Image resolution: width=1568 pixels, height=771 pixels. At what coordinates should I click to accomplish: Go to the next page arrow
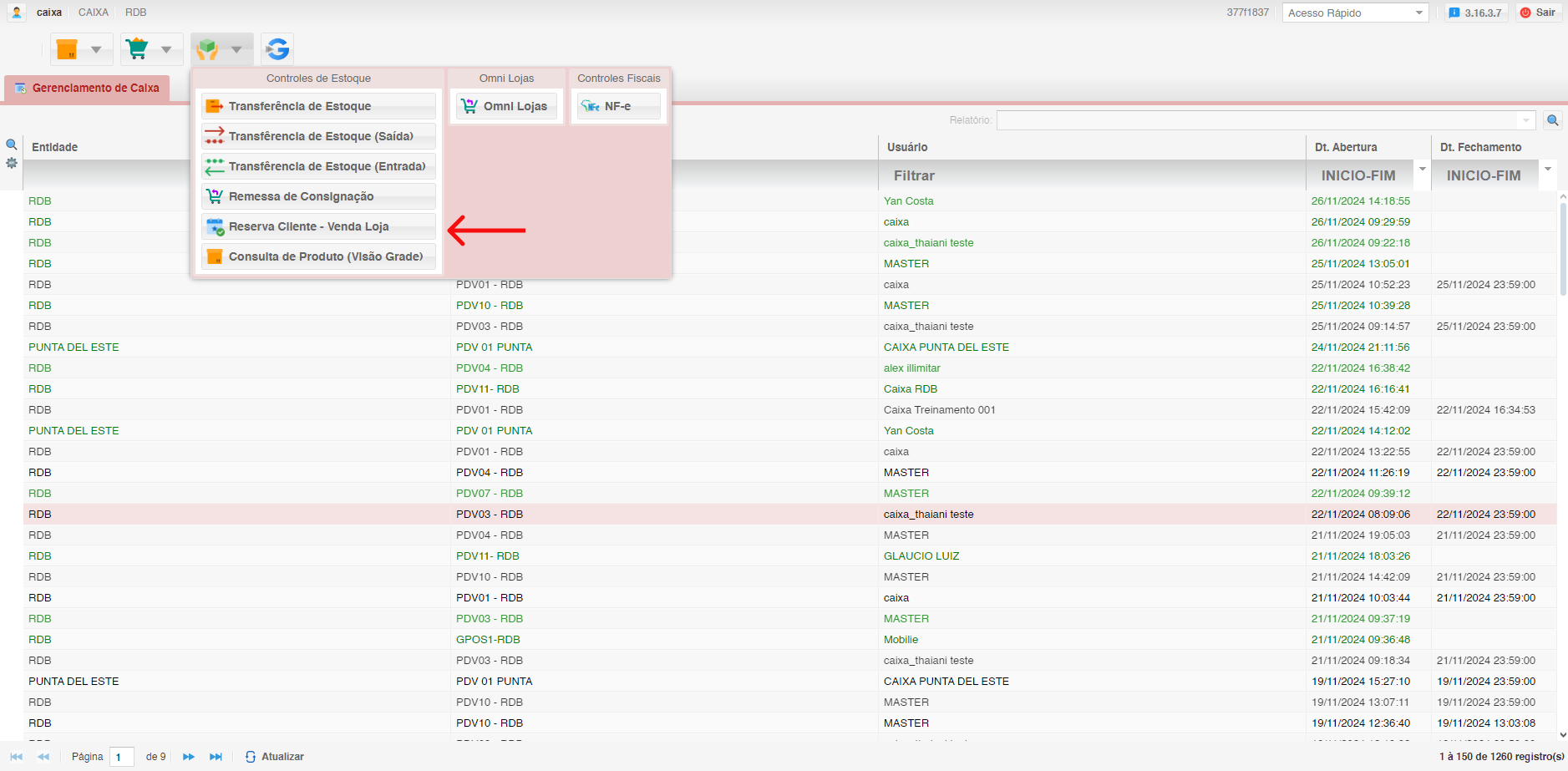tap(189, 757)
